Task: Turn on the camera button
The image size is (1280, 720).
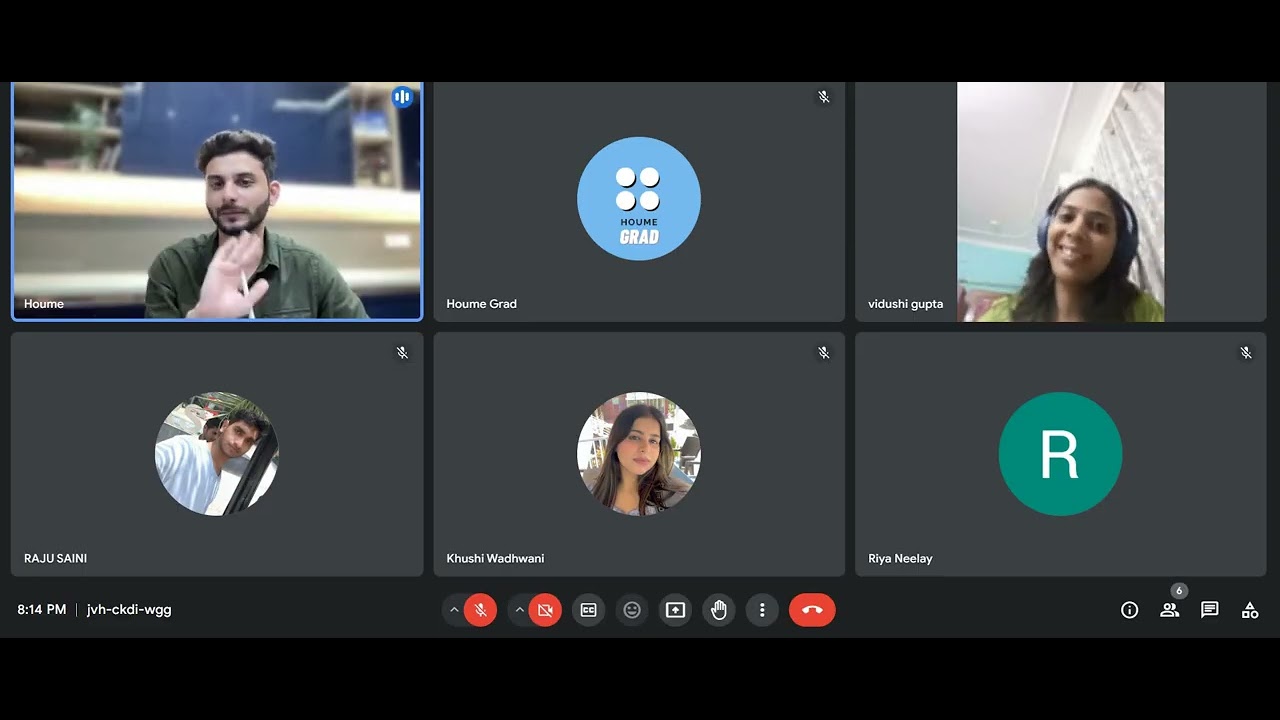Action: [545, 610]
